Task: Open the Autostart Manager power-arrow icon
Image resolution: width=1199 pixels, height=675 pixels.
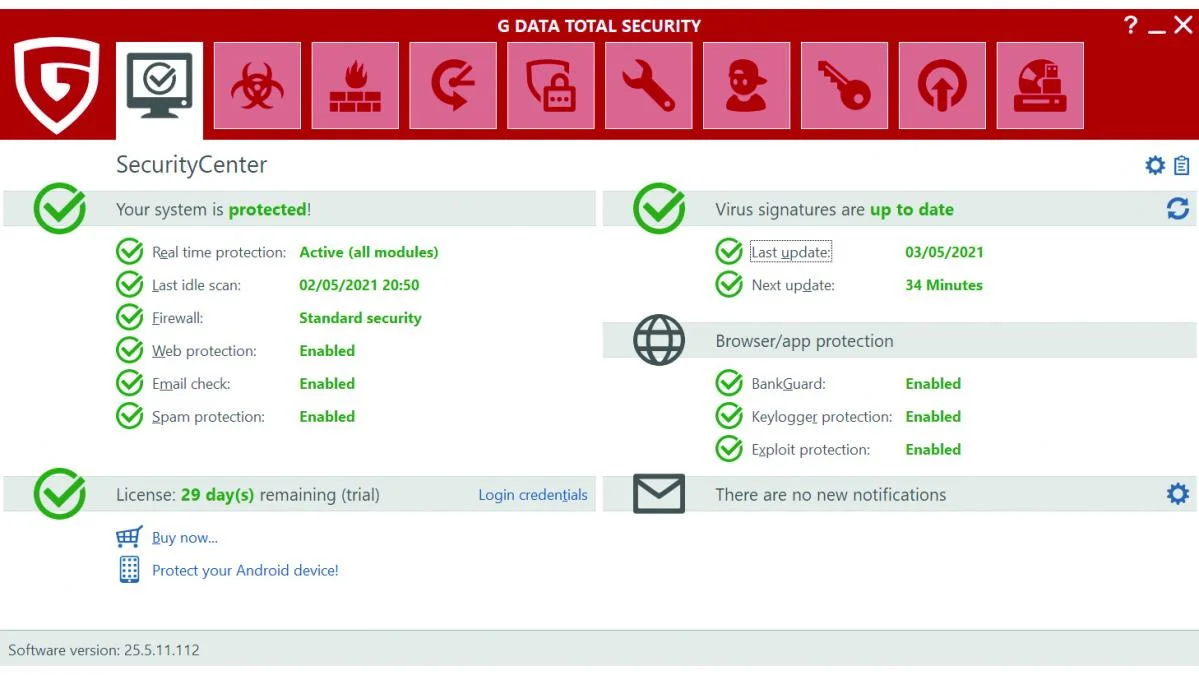Action: click(942, 86)
